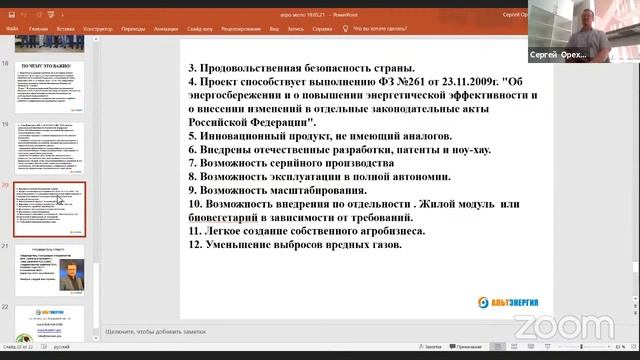
Task: Start Slide Show from status bar icon
Action: tap(548, 347)
